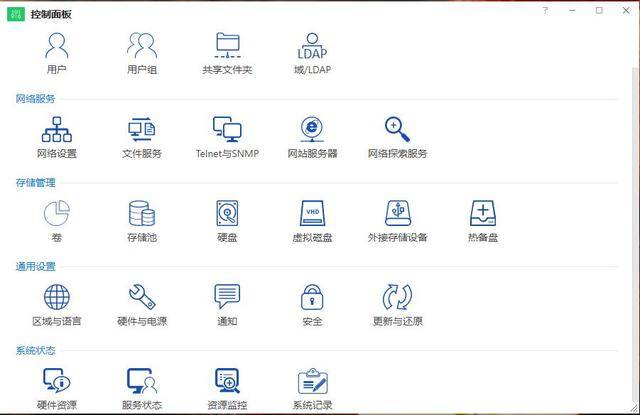Click the 存储管理 section heading
Image resolution: width=640 pixels, height=415 pixels.
pyautogui.click(x=36, y=182)
